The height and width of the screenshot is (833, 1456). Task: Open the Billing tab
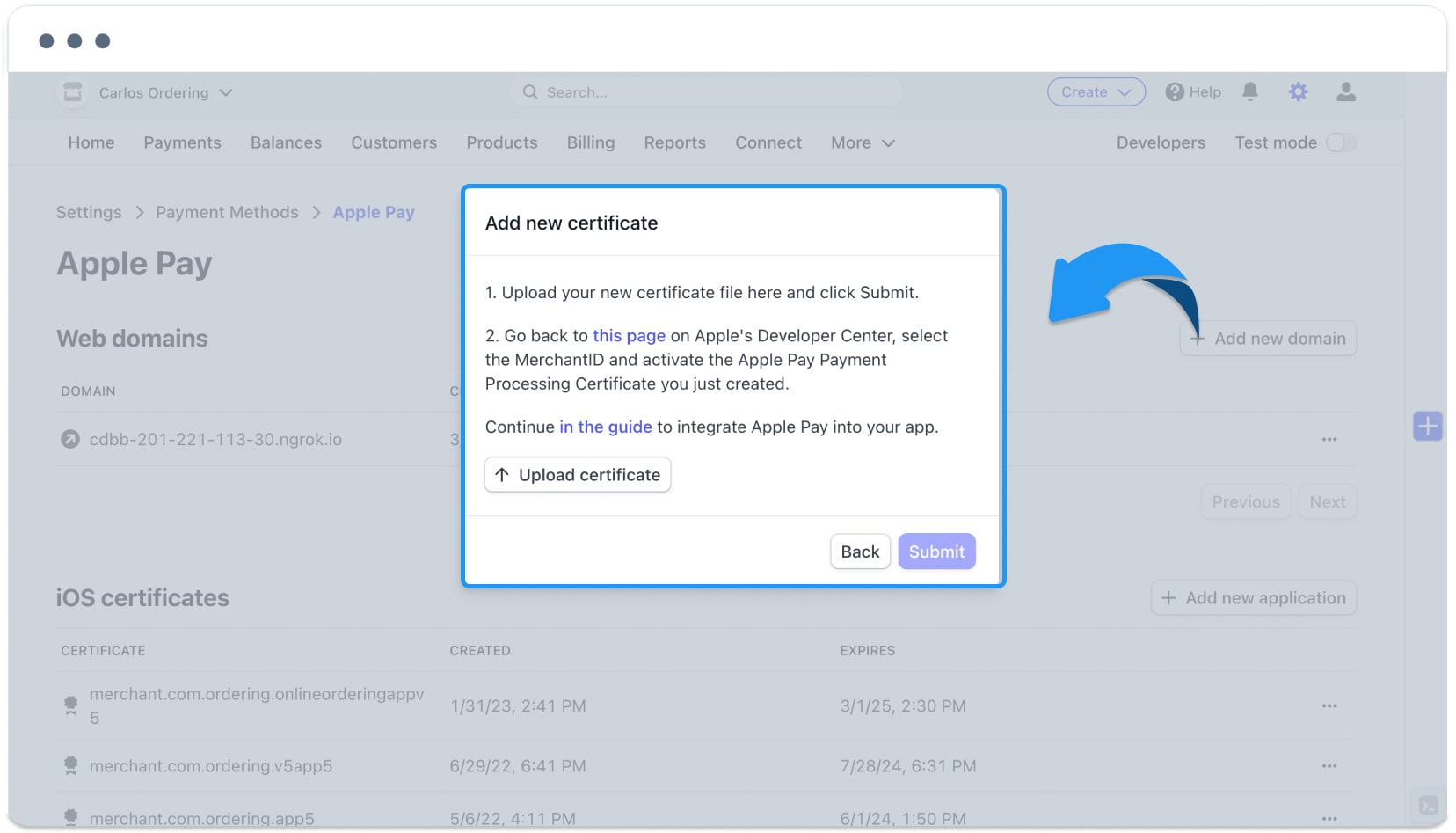591,142
